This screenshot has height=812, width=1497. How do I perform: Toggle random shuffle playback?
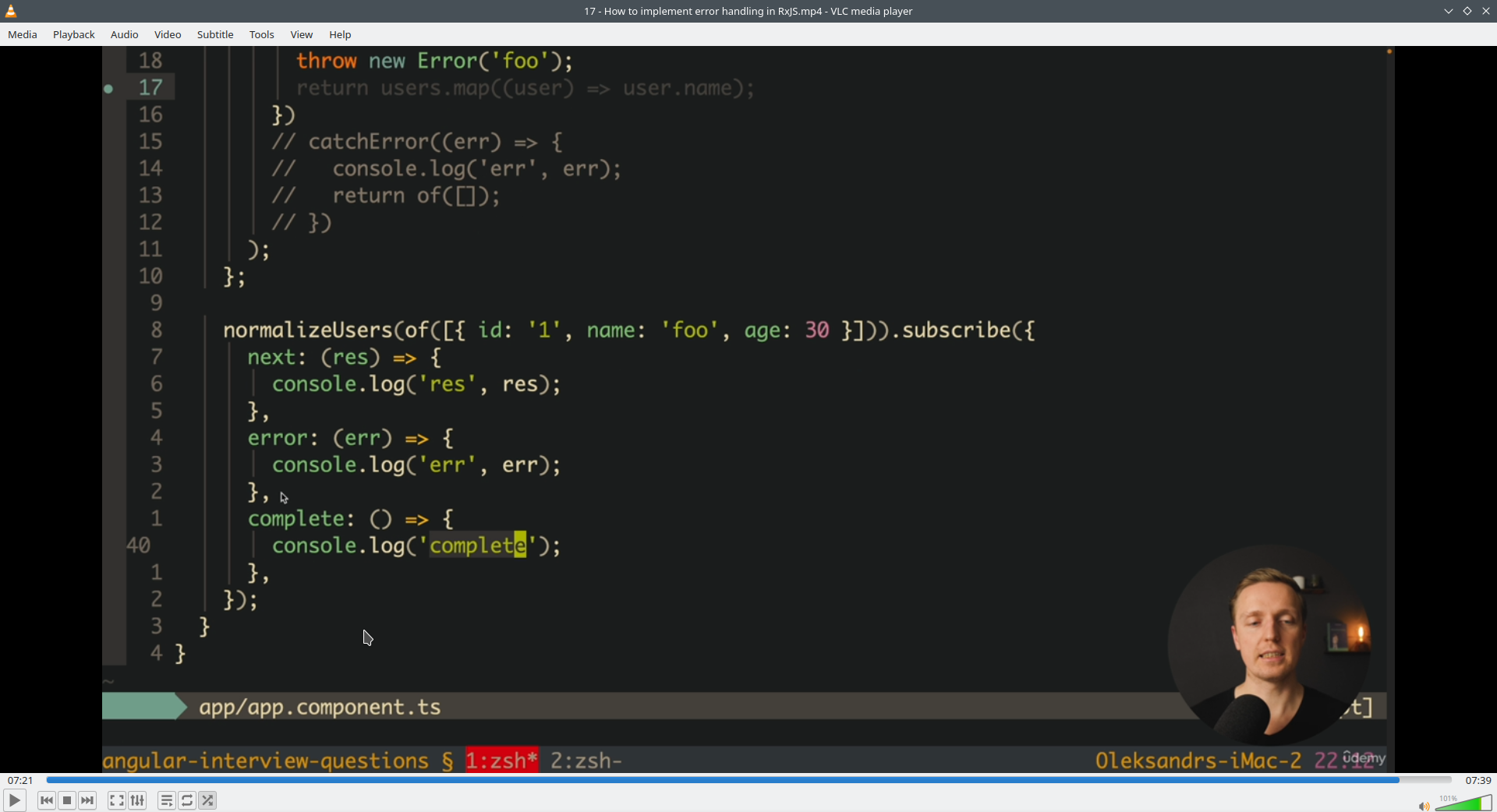[x=208, y=800]
